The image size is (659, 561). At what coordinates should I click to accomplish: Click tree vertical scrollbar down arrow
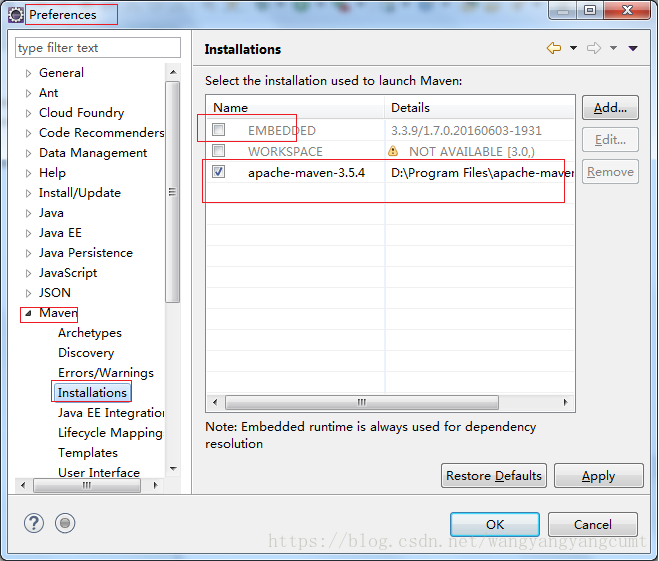[173, 469]
